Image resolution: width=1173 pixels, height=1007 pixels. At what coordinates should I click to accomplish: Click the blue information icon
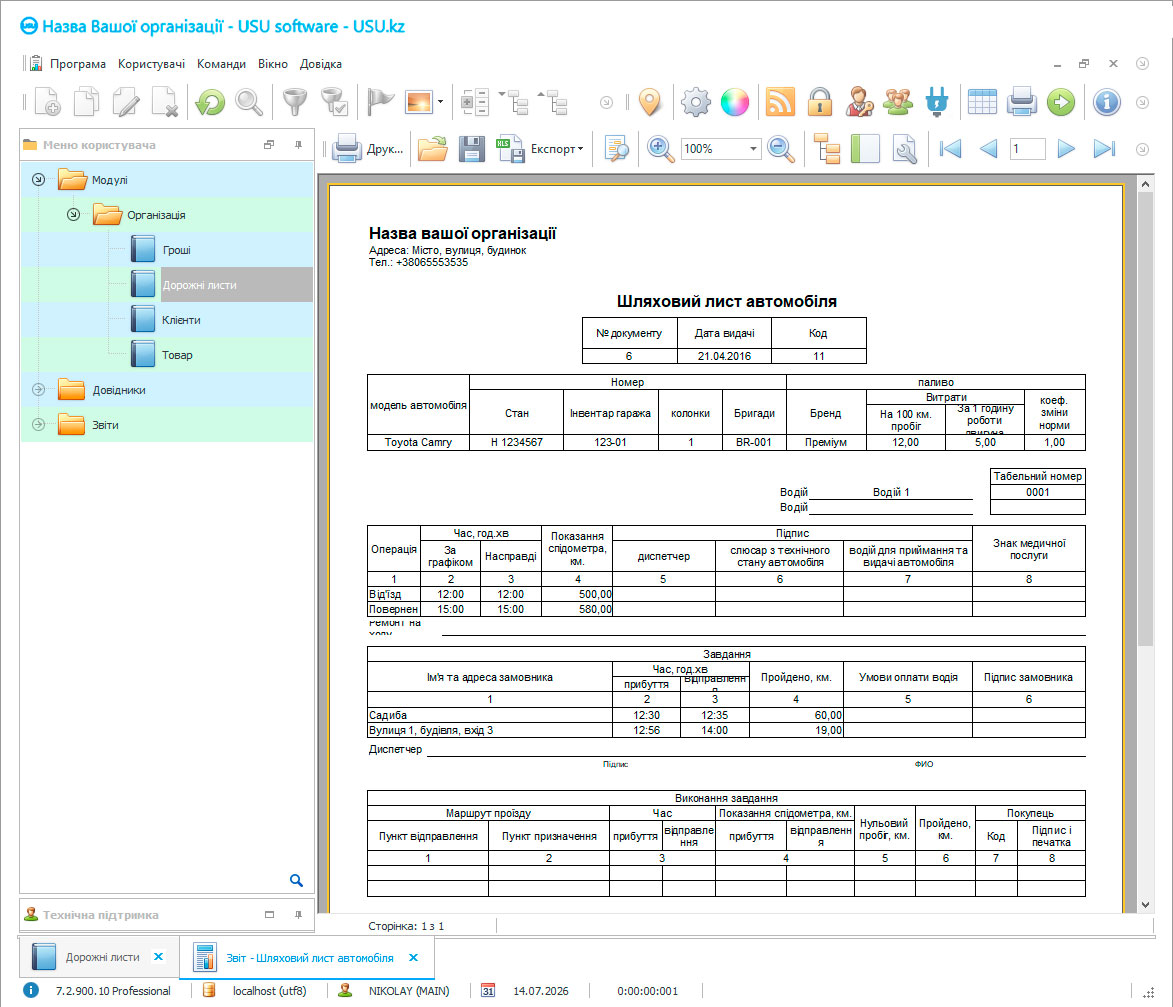[1106, 102]
